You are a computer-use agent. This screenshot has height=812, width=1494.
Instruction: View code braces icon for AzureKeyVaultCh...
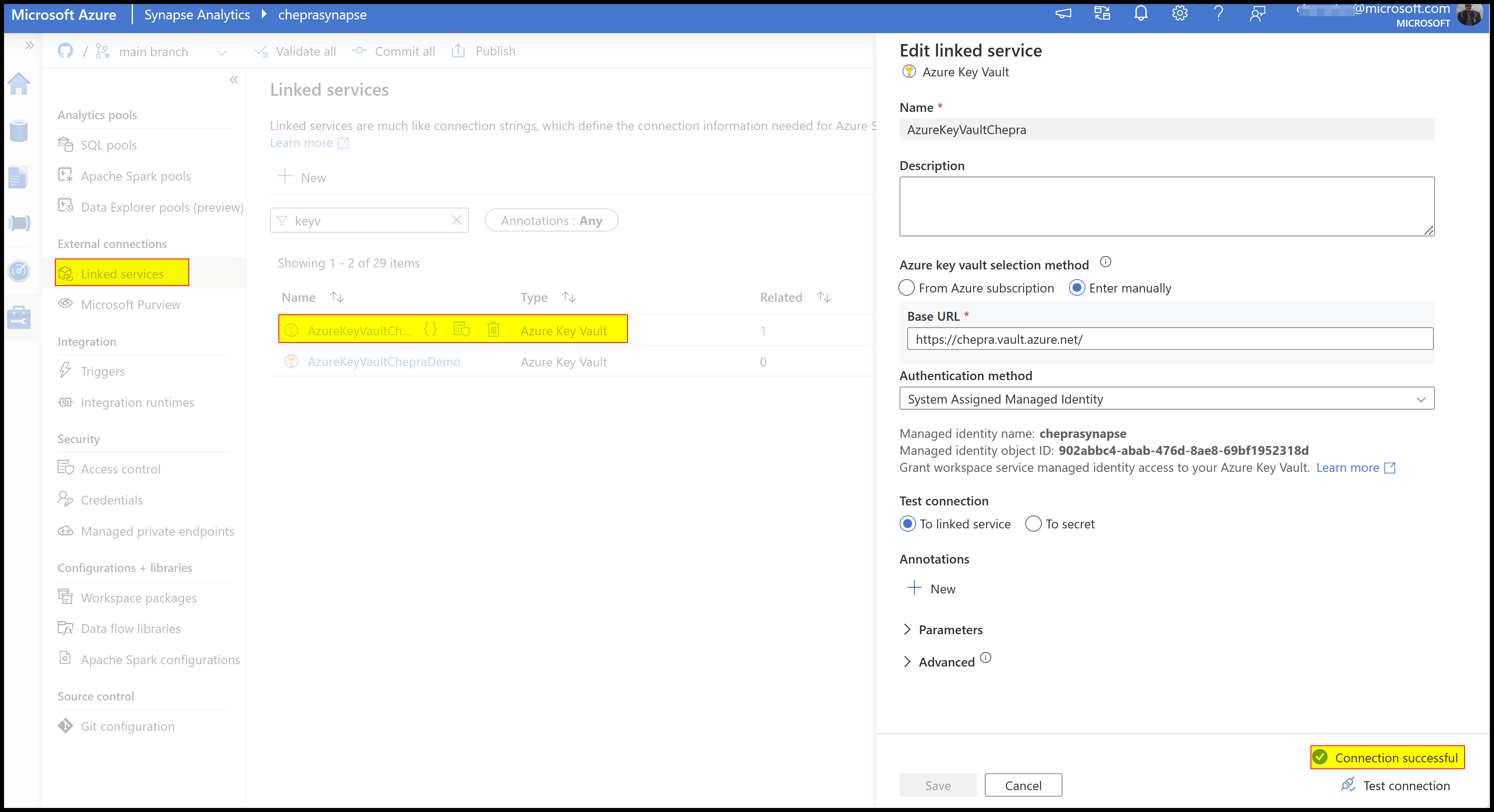point(430,329)
